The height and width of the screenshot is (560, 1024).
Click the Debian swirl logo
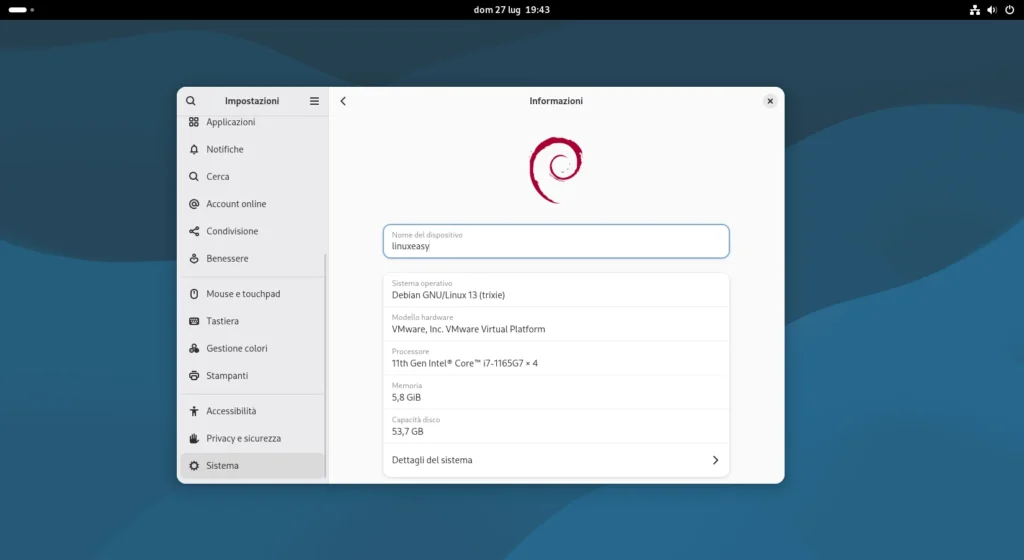point(556,170)
